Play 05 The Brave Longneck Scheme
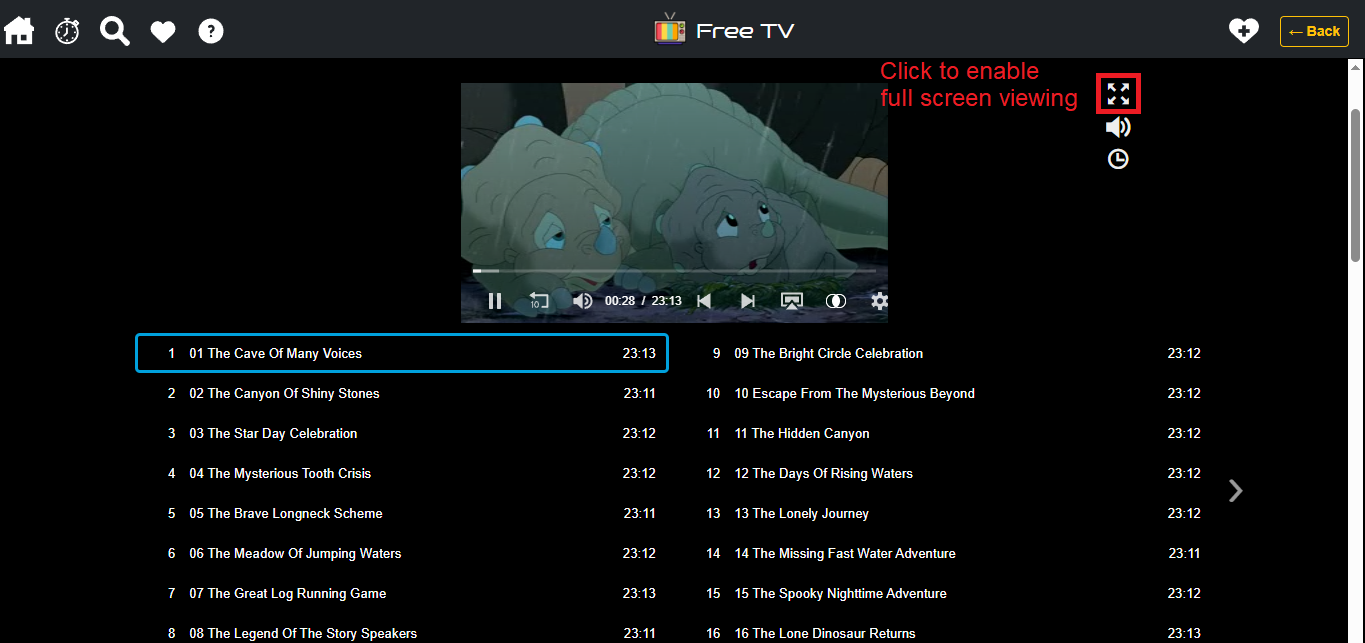The image size is (1365, 643). (x=402, y=513)
